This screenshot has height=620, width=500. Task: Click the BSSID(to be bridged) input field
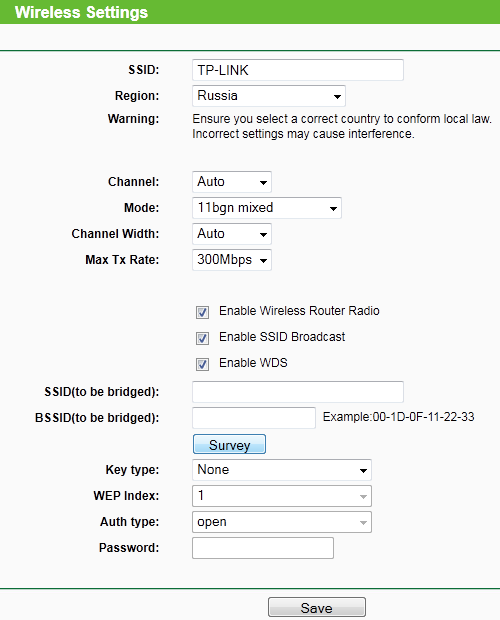click(x=254, y=418)
